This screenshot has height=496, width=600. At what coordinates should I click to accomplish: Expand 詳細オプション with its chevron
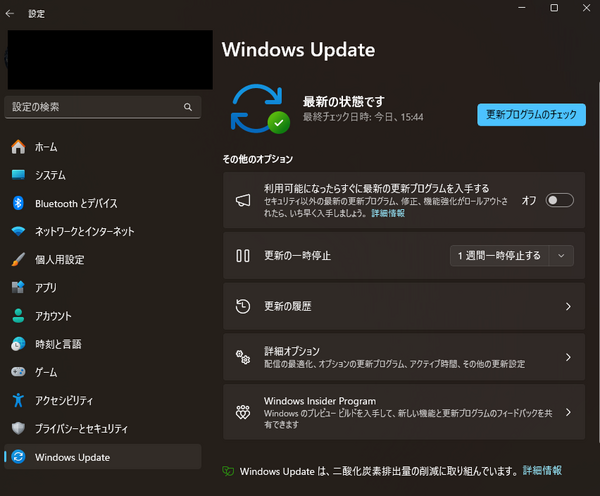pyautogui.click(x=568, y=357)
